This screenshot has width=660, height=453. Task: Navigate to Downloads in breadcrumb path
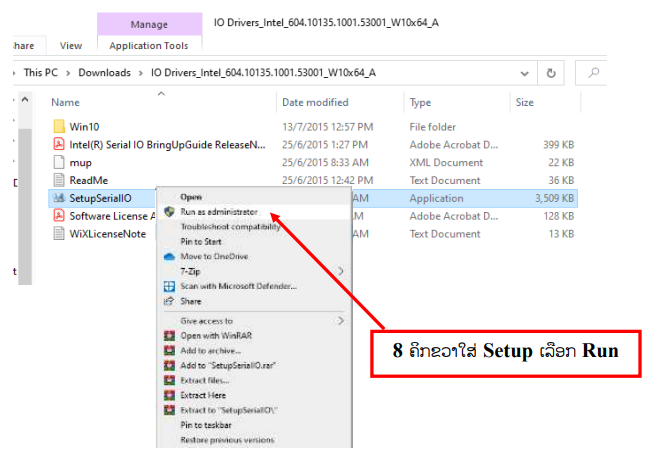point(104,73)
